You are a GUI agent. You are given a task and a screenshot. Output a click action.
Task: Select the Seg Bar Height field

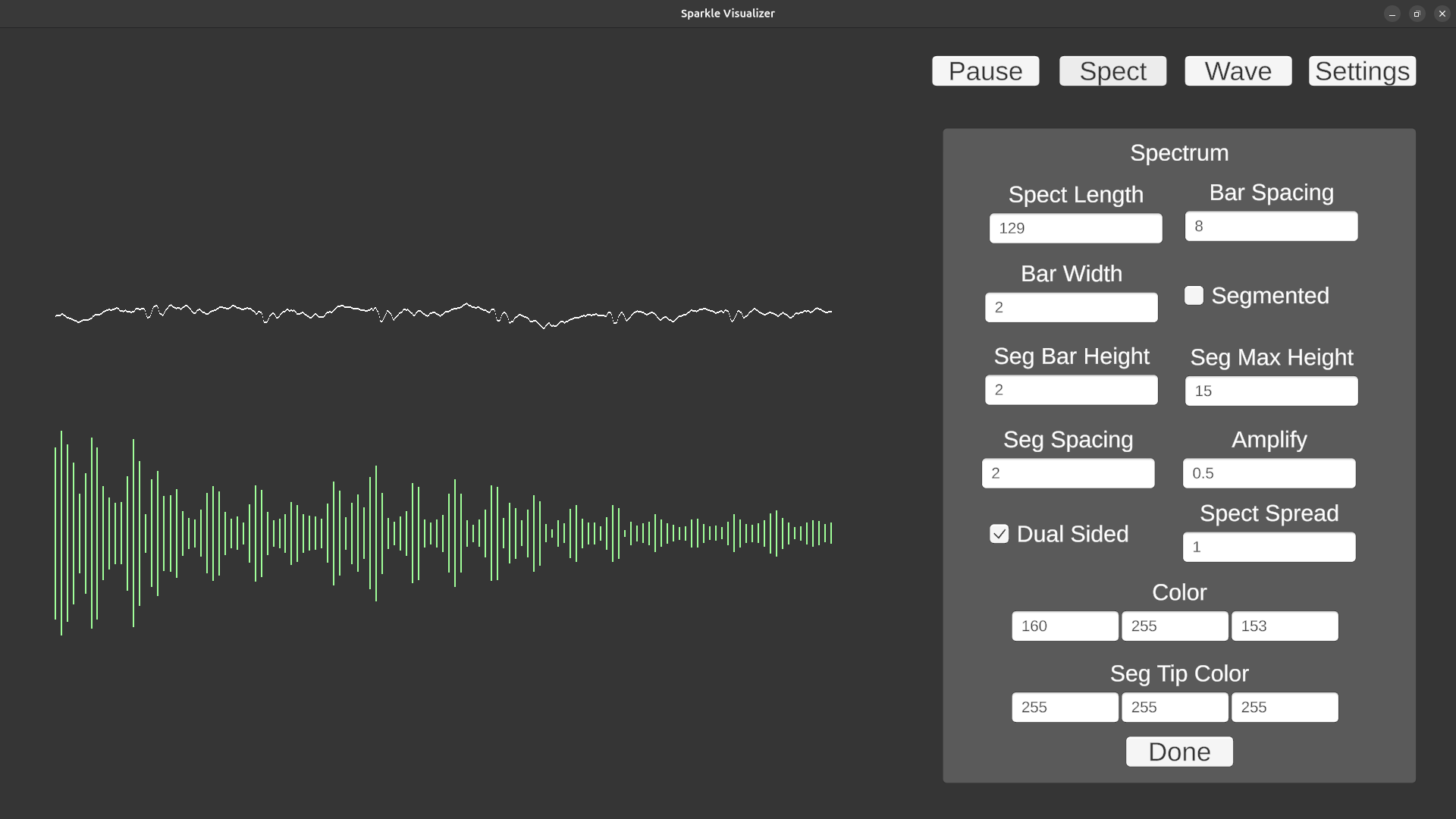[1071, 390]
